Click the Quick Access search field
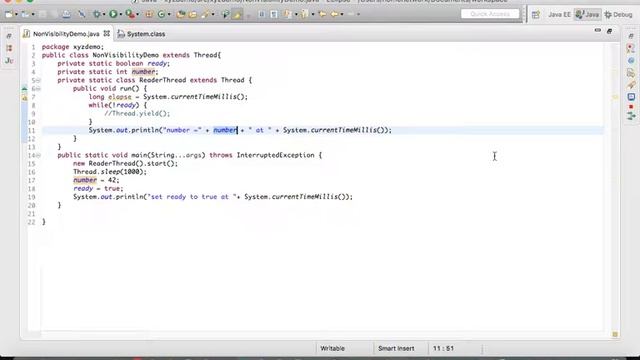 pos(490,14)
